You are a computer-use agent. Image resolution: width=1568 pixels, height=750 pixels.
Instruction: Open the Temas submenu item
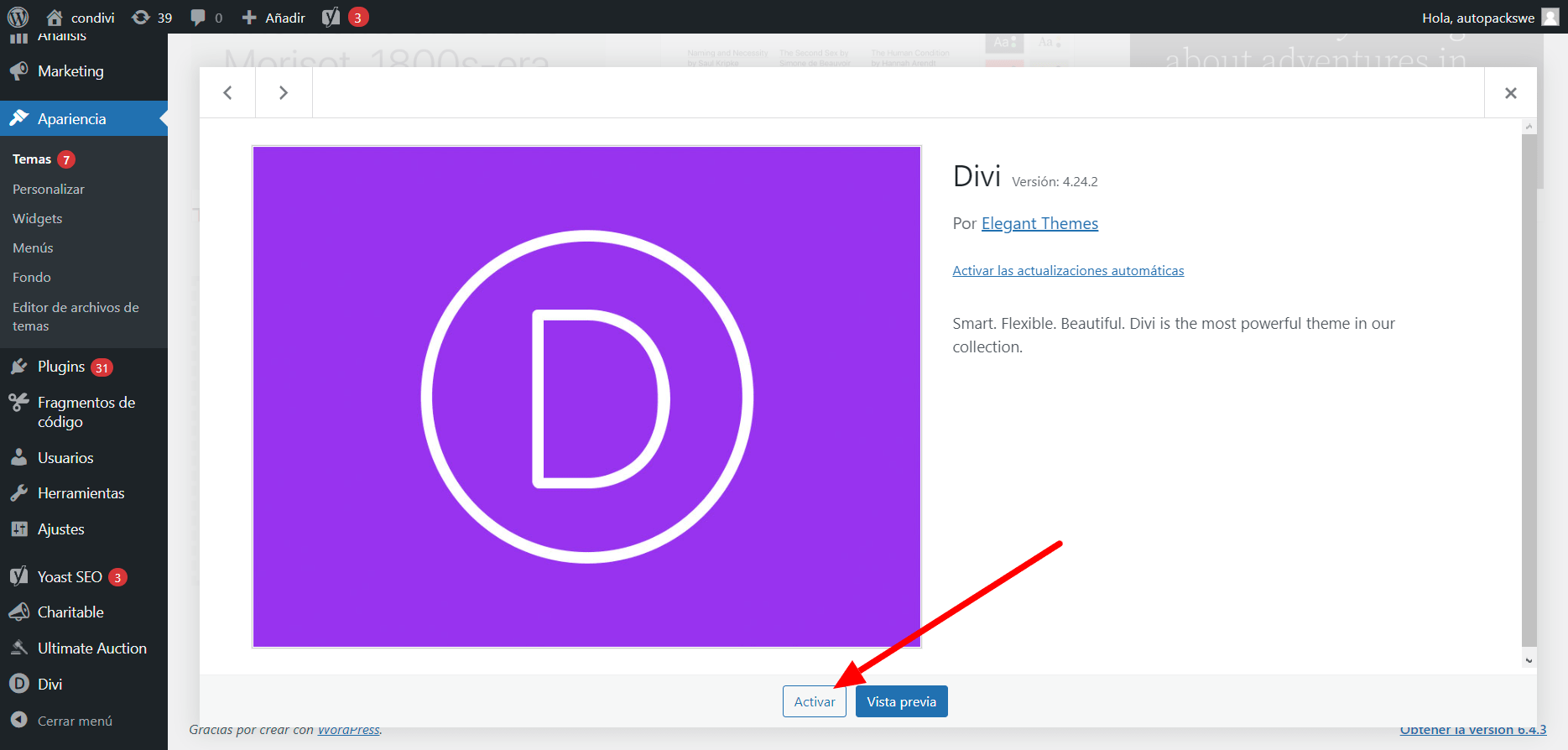32,159
